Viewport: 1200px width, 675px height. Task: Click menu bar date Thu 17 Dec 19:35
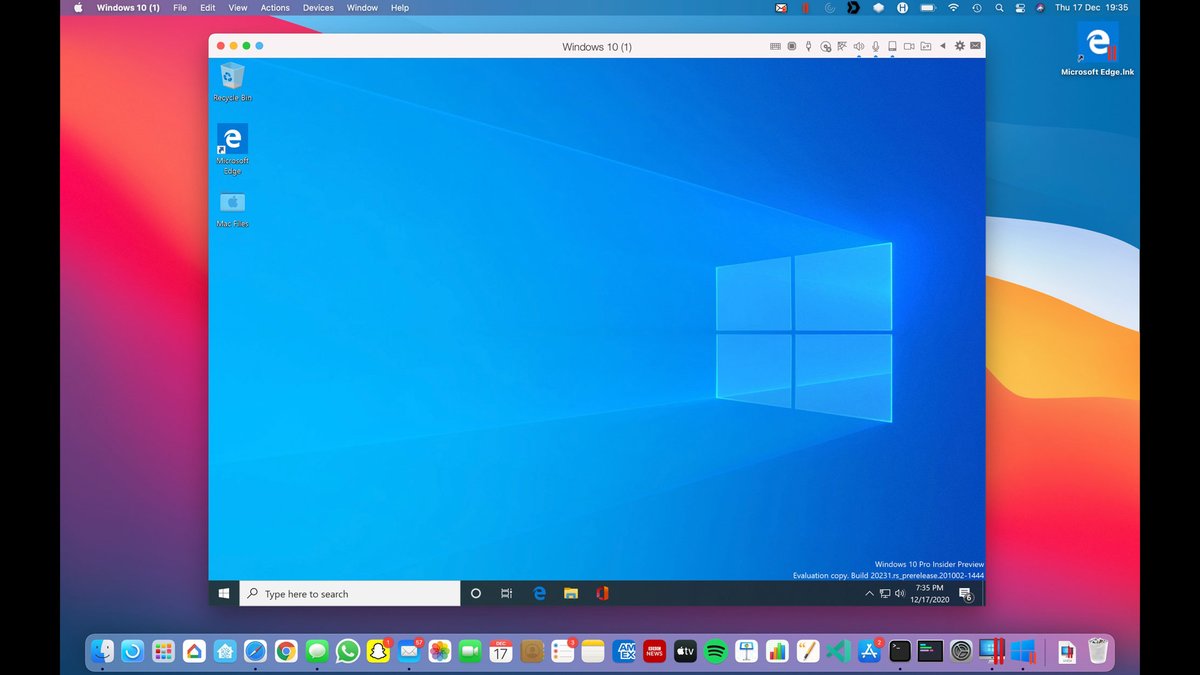pyautogui.click(x=1091, y=7)
